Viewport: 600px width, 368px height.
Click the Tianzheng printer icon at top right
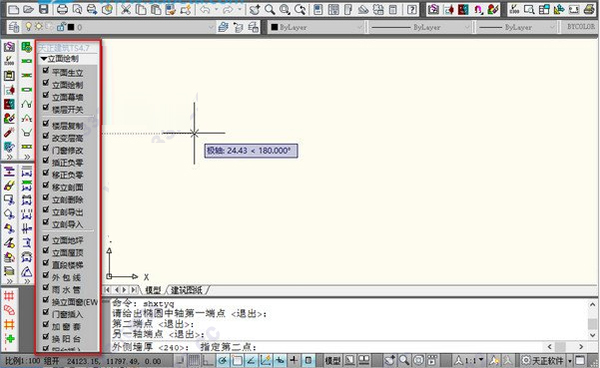(589, 10)
